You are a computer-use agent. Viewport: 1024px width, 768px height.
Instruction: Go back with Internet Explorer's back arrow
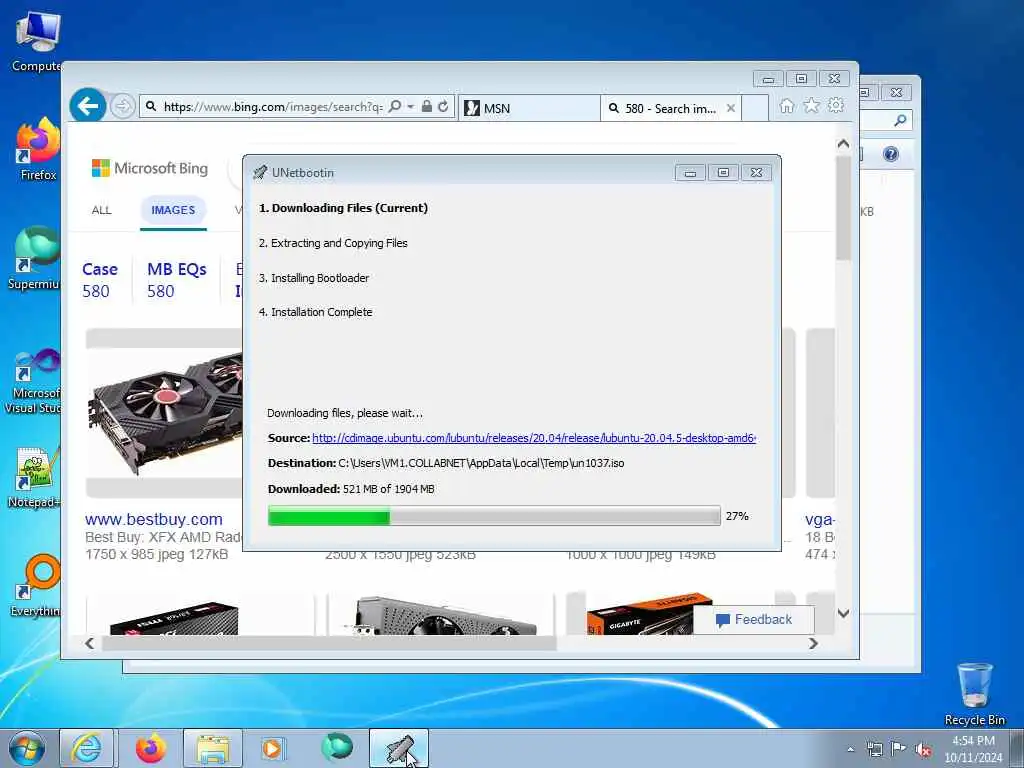coord(88,105)
